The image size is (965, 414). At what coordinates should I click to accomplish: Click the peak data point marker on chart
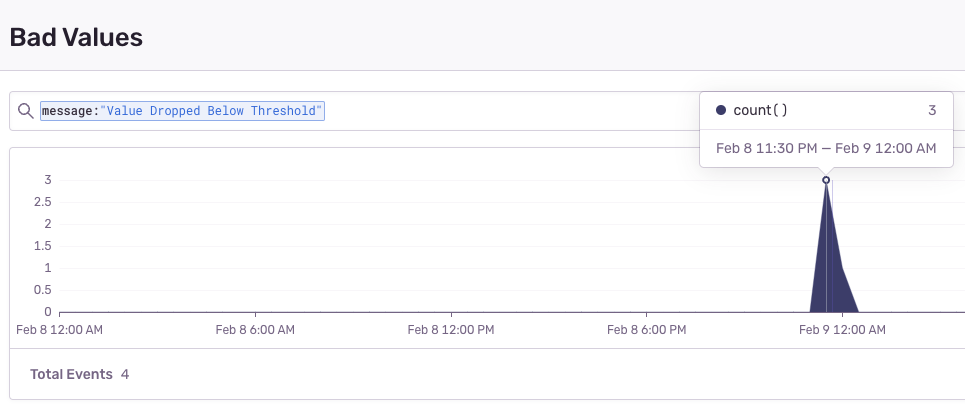click(826, 180)
